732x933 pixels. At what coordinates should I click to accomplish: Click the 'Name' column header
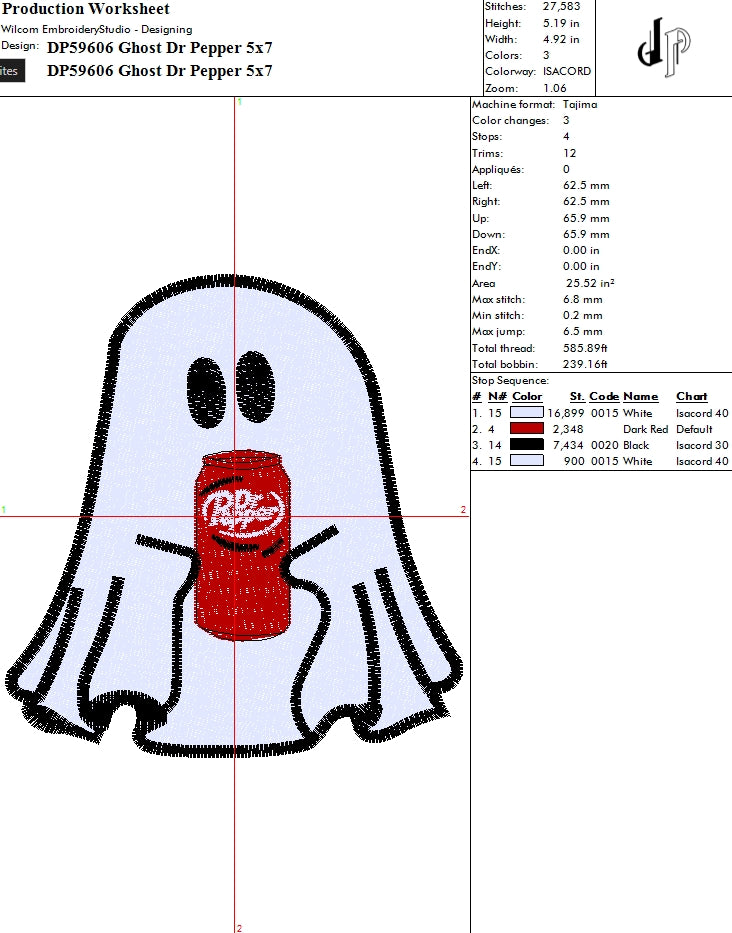(641, 396)
